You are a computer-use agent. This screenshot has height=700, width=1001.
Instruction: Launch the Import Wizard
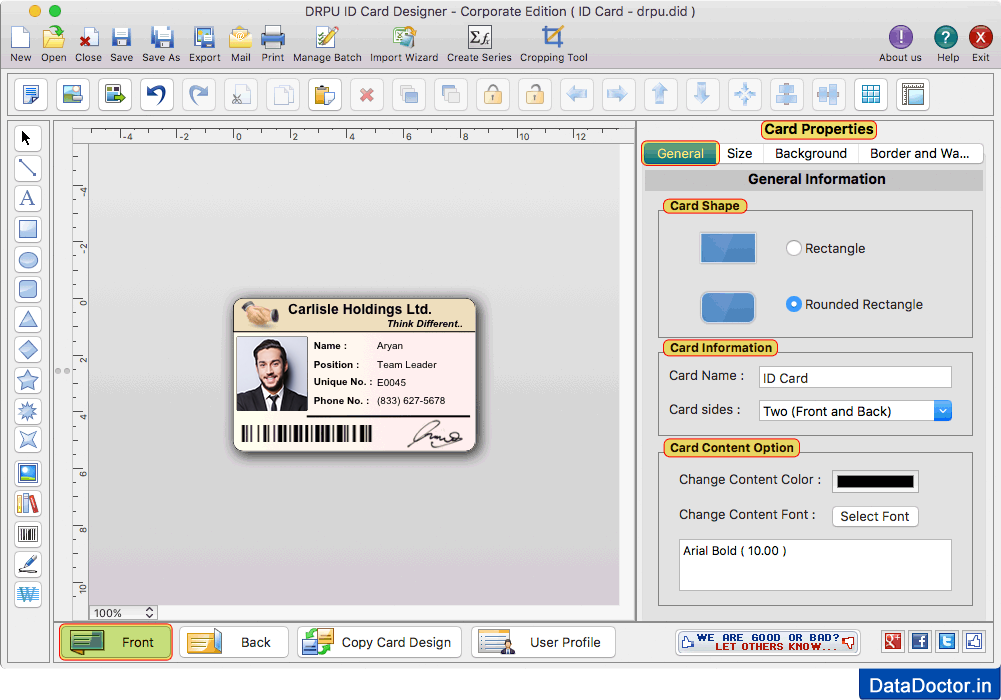[403, 42]
